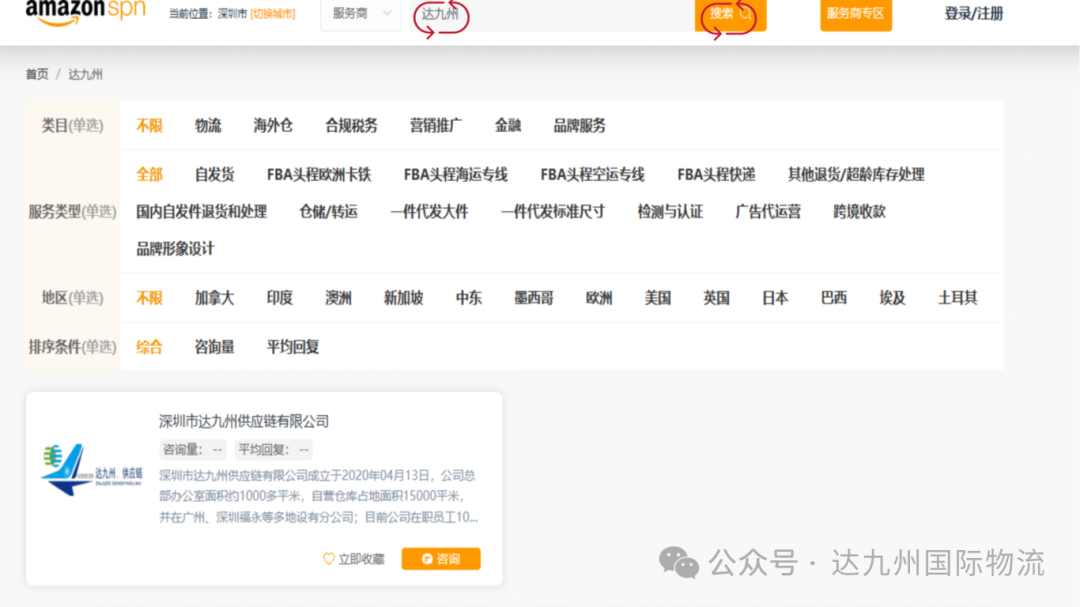Select 咨询量 sorting option
Screen dimensions: 1080x607
214,346
